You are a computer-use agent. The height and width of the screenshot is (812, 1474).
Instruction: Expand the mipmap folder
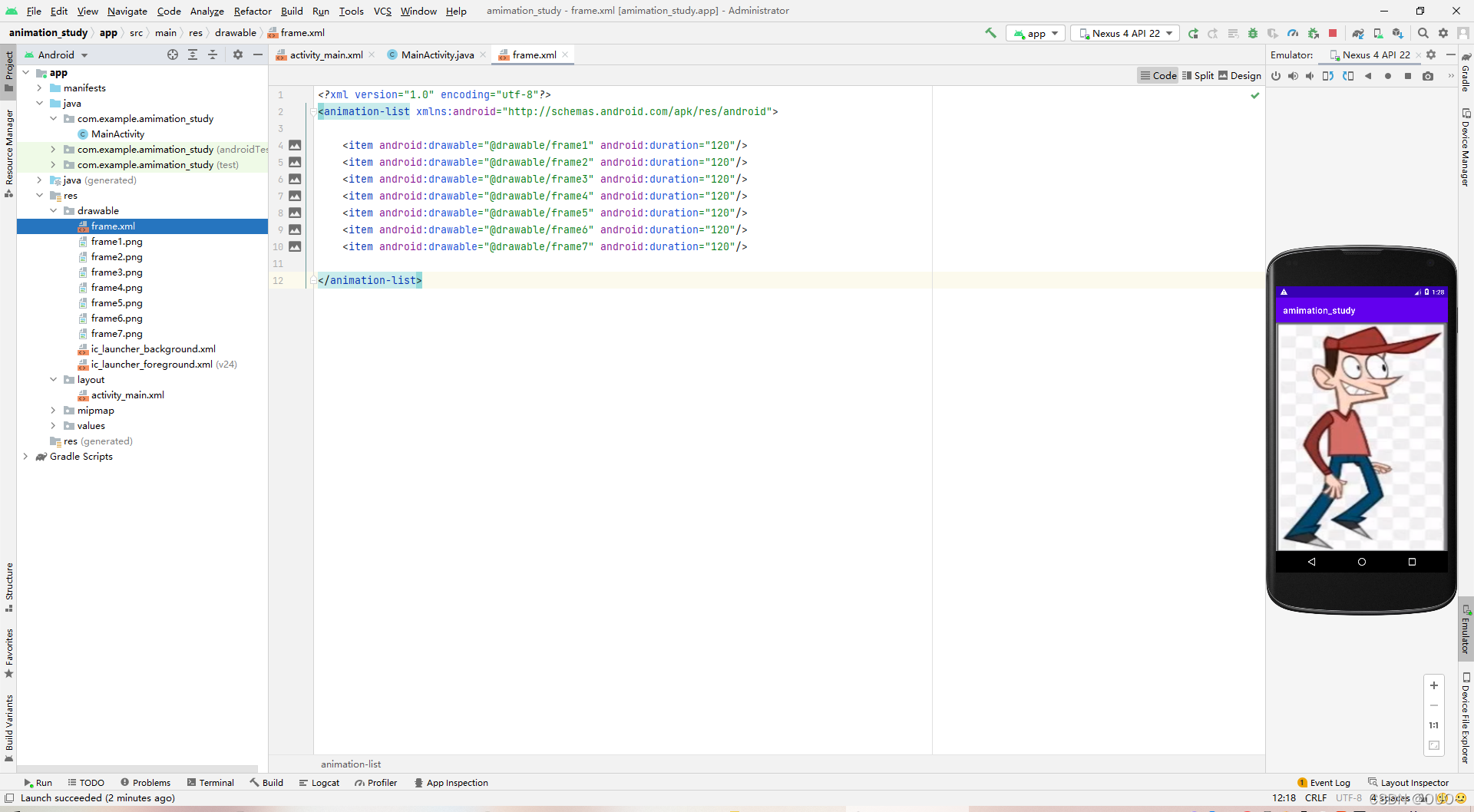pyautogui.click(x=53, y=411)
